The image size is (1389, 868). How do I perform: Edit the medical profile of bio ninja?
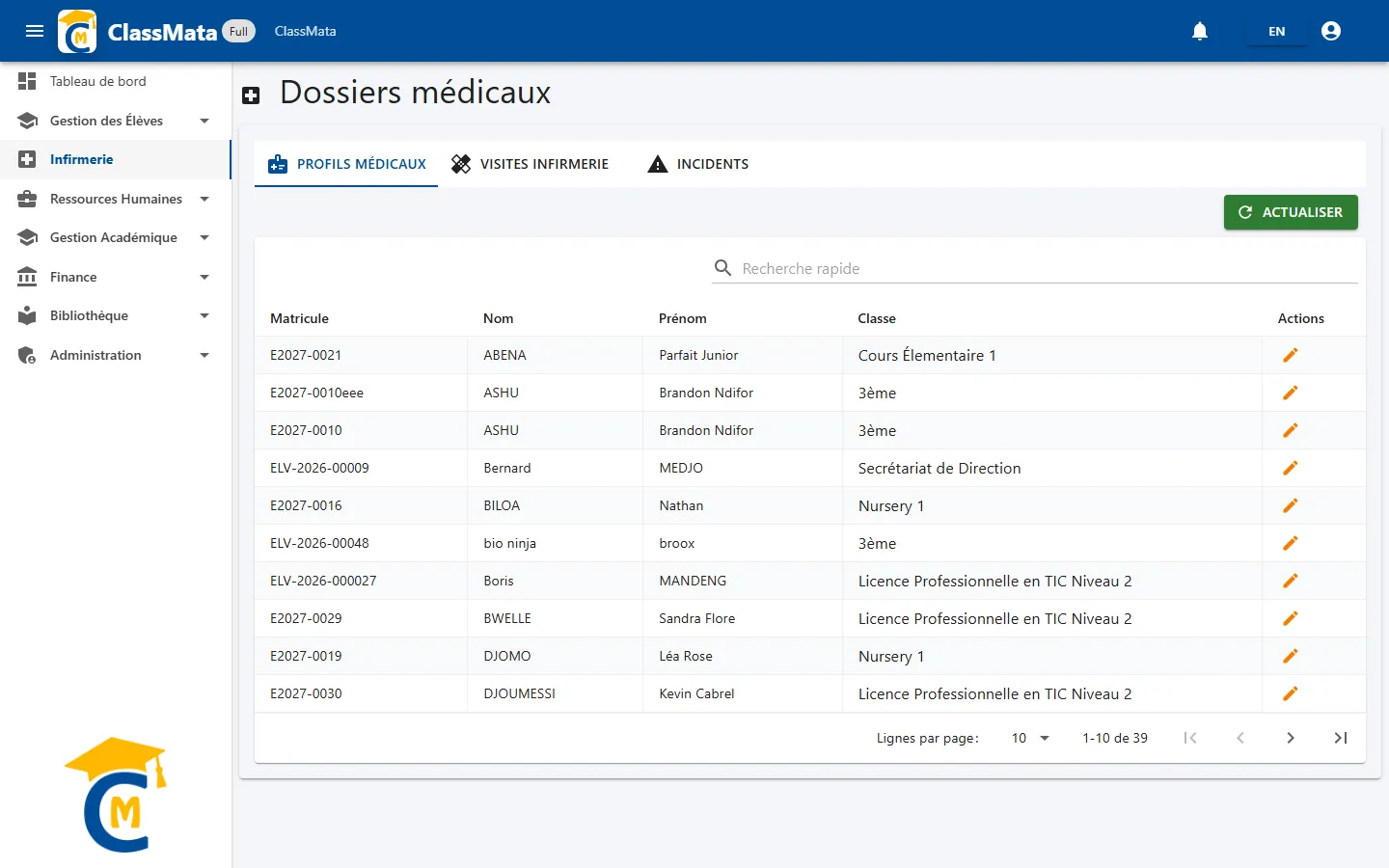point(1290,543)
